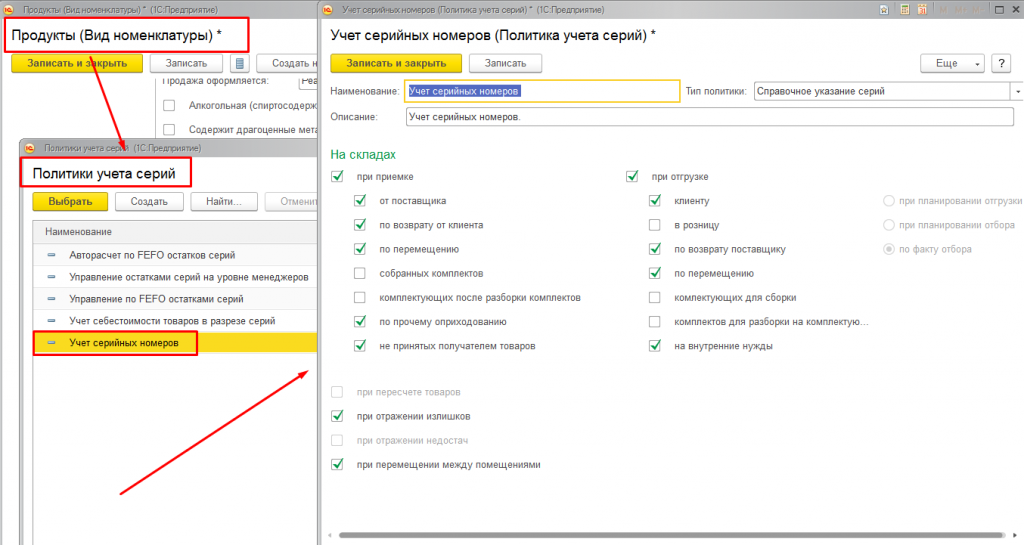Select row 'Учет себестоимости товаров в разрезе серий'
This screenshot has height=545, width=1024.
point(175,320)
